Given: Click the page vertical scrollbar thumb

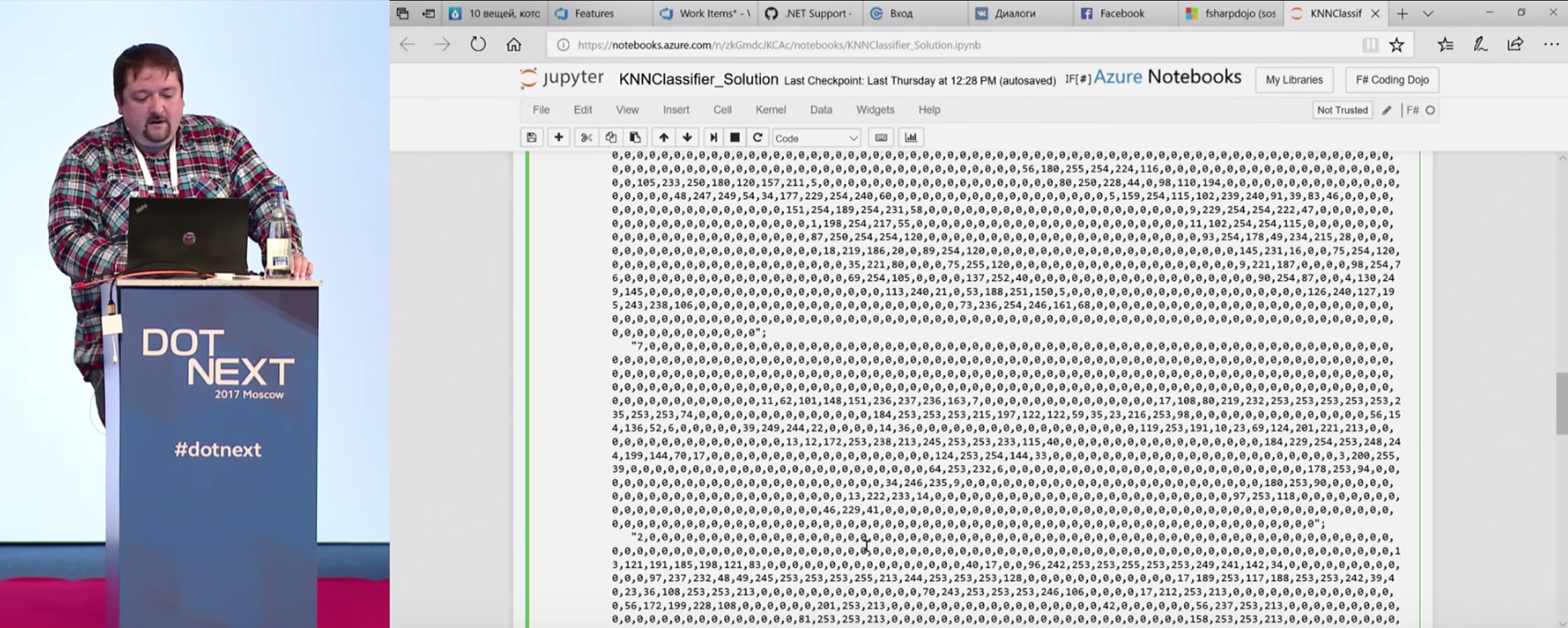Looking at the screenshot, I should (1561, 403).
